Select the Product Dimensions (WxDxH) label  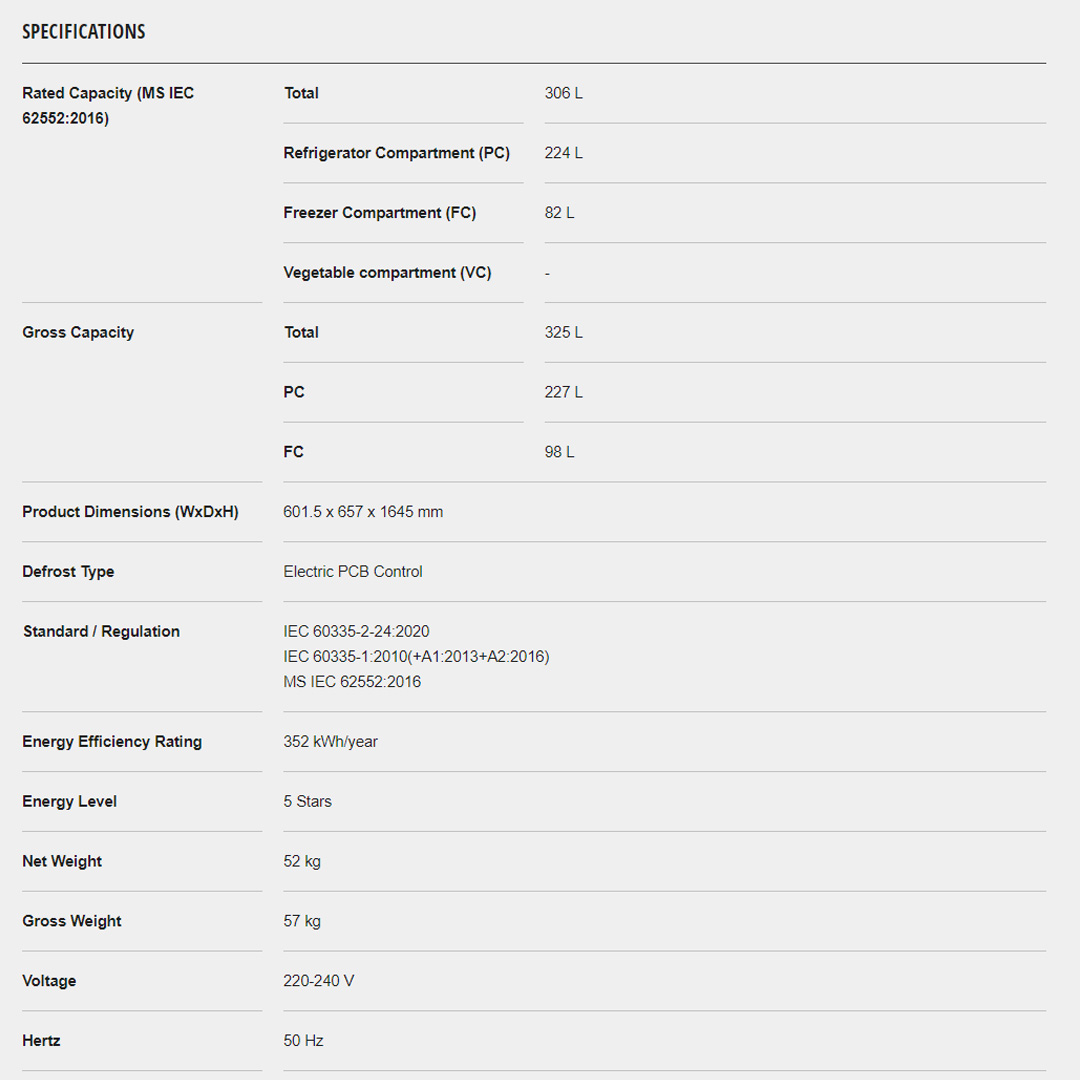pos(130,512)
